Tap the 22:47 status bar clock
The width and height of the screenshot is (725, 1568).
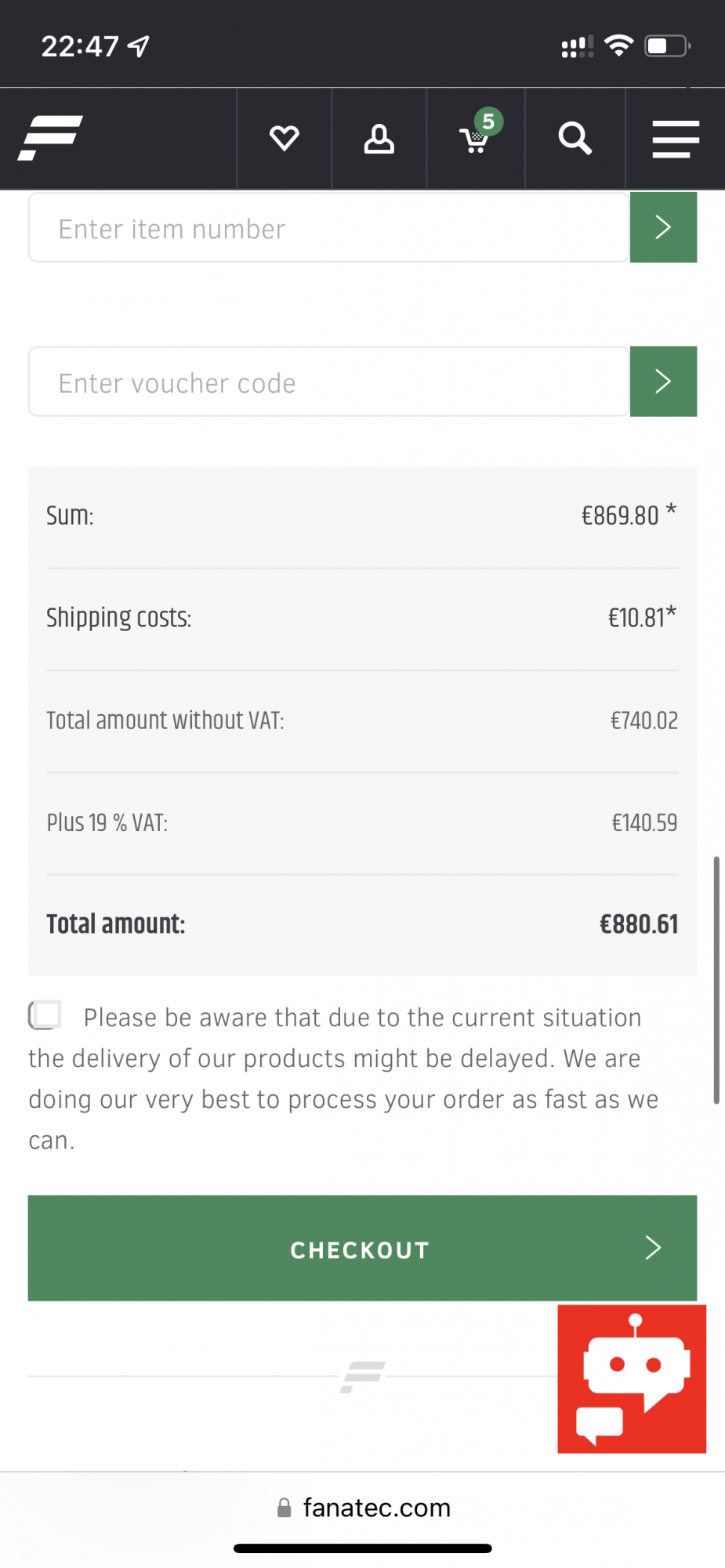pos(80,46)
